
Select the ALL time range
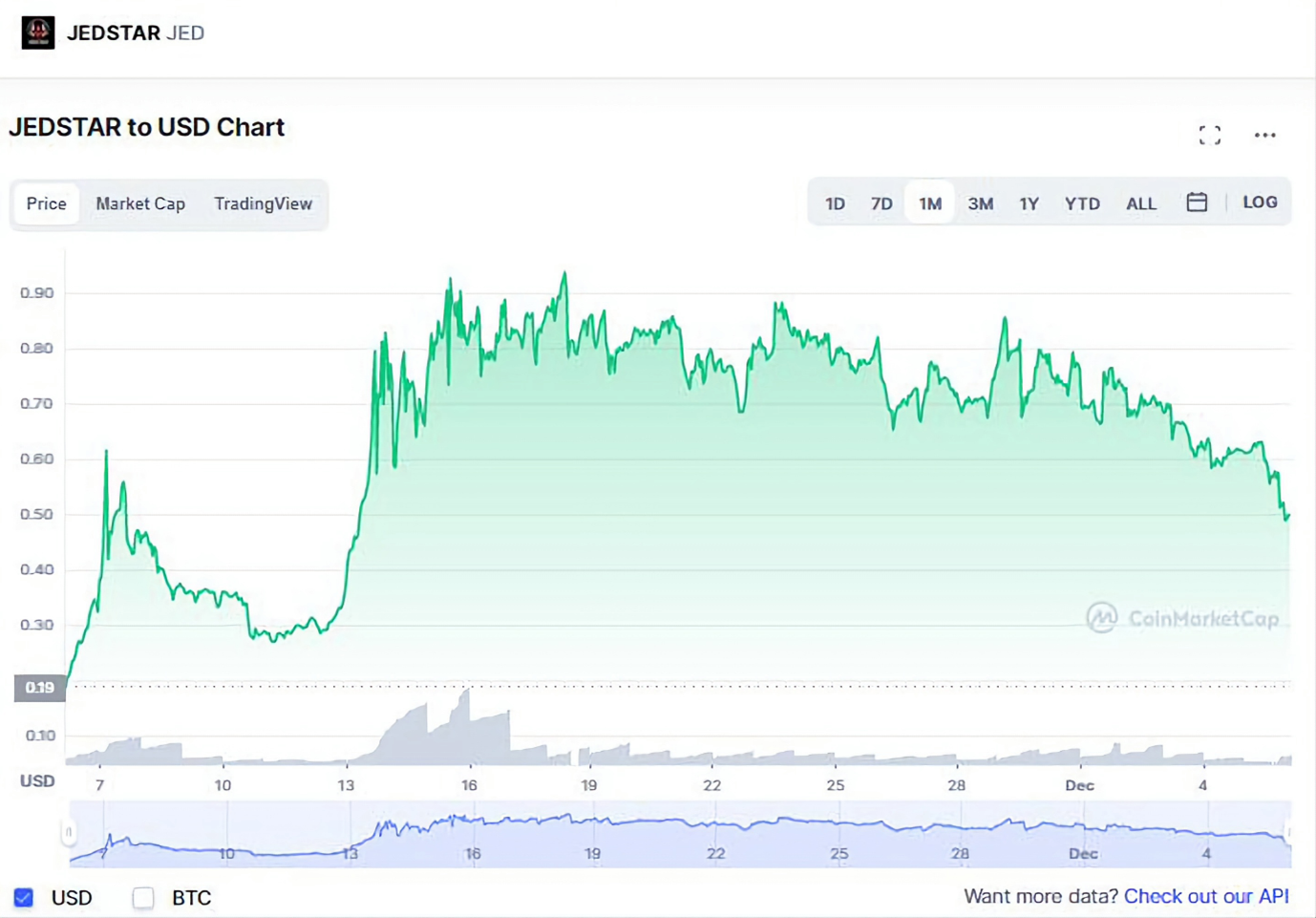pyautogui.click(x=1141, y=203)
